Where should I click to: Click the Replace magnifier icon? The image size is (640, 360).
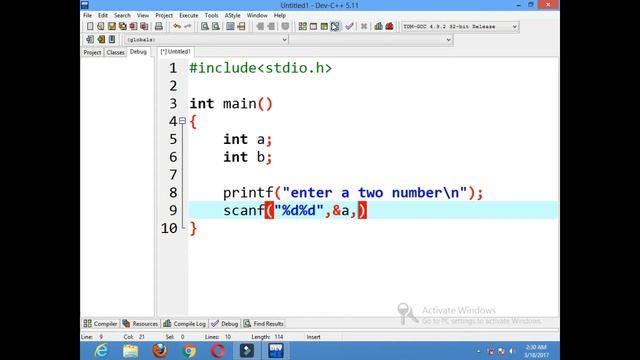216,27
